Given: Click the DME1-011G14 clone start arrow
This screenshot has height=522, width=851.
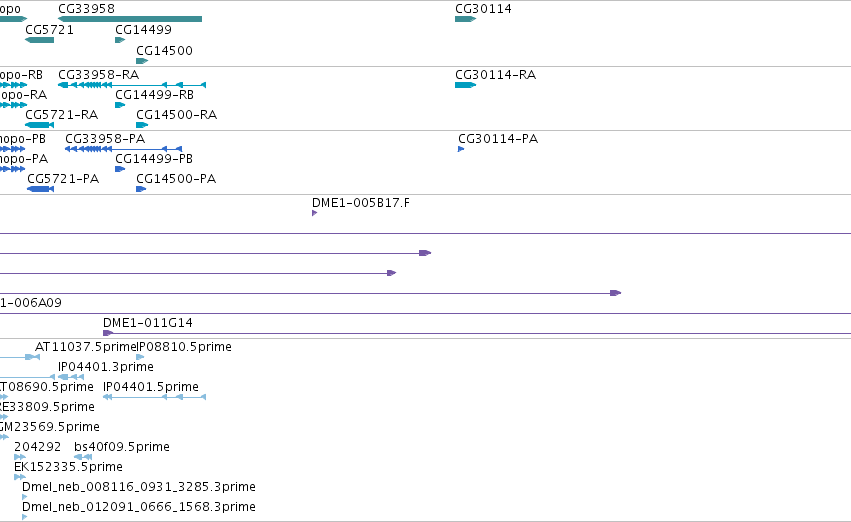Looking at the screenshot, I should (108, 333).
